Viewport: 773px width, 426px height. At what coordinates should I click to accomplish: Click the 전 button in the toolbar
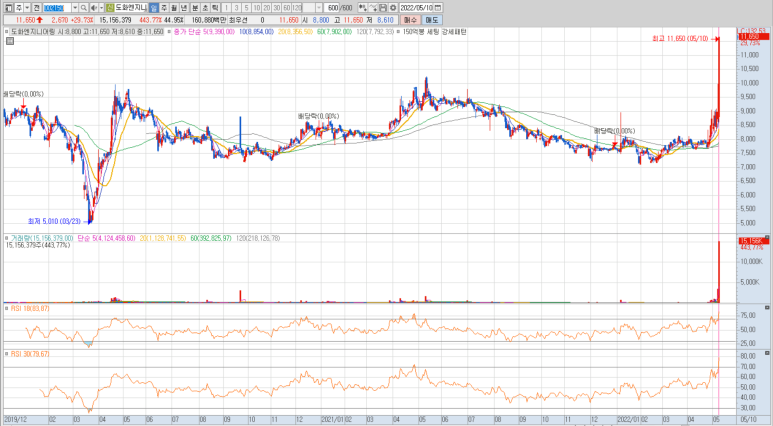(36, 8)
